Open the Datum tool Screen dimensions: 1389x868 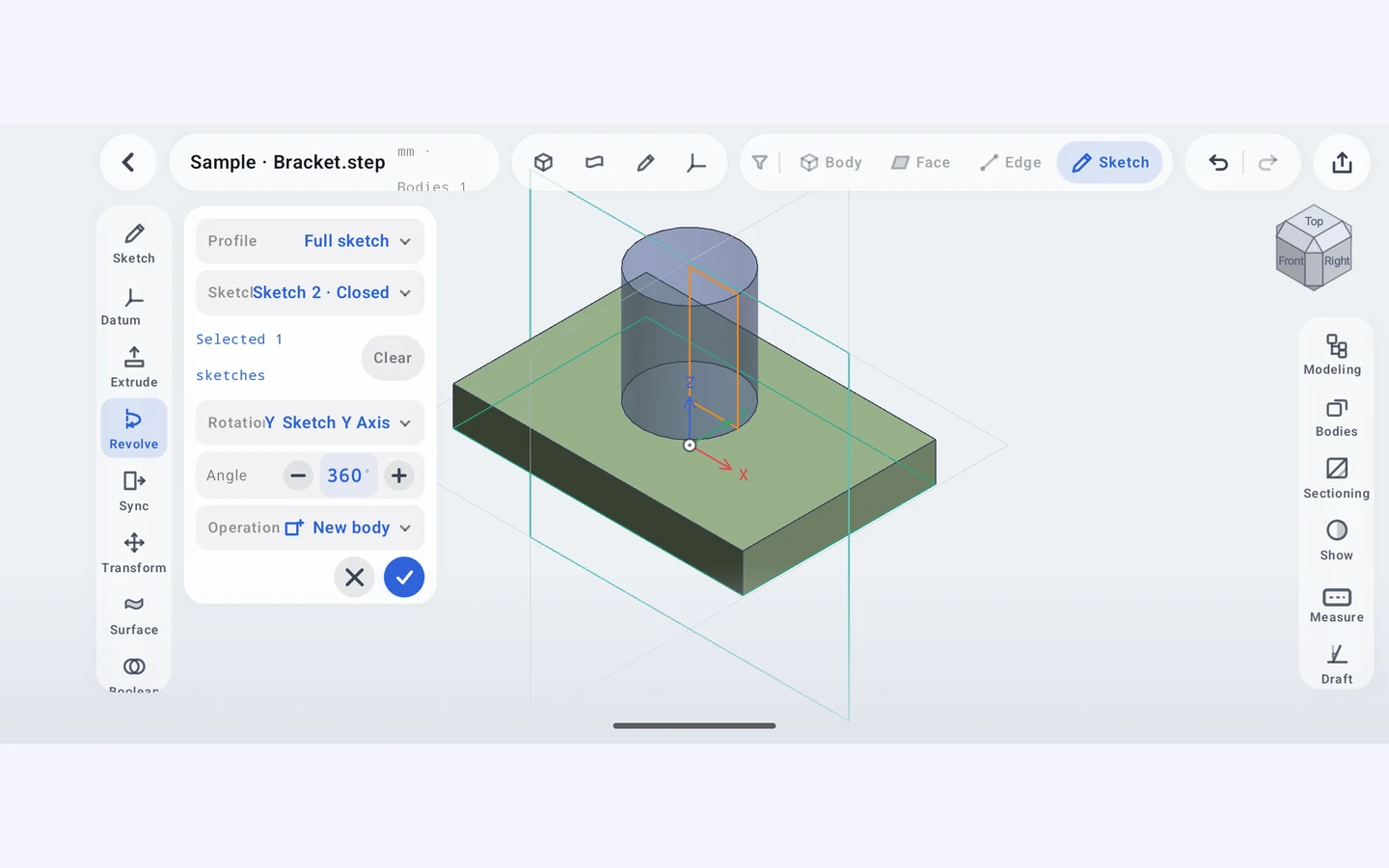(134, 307)
